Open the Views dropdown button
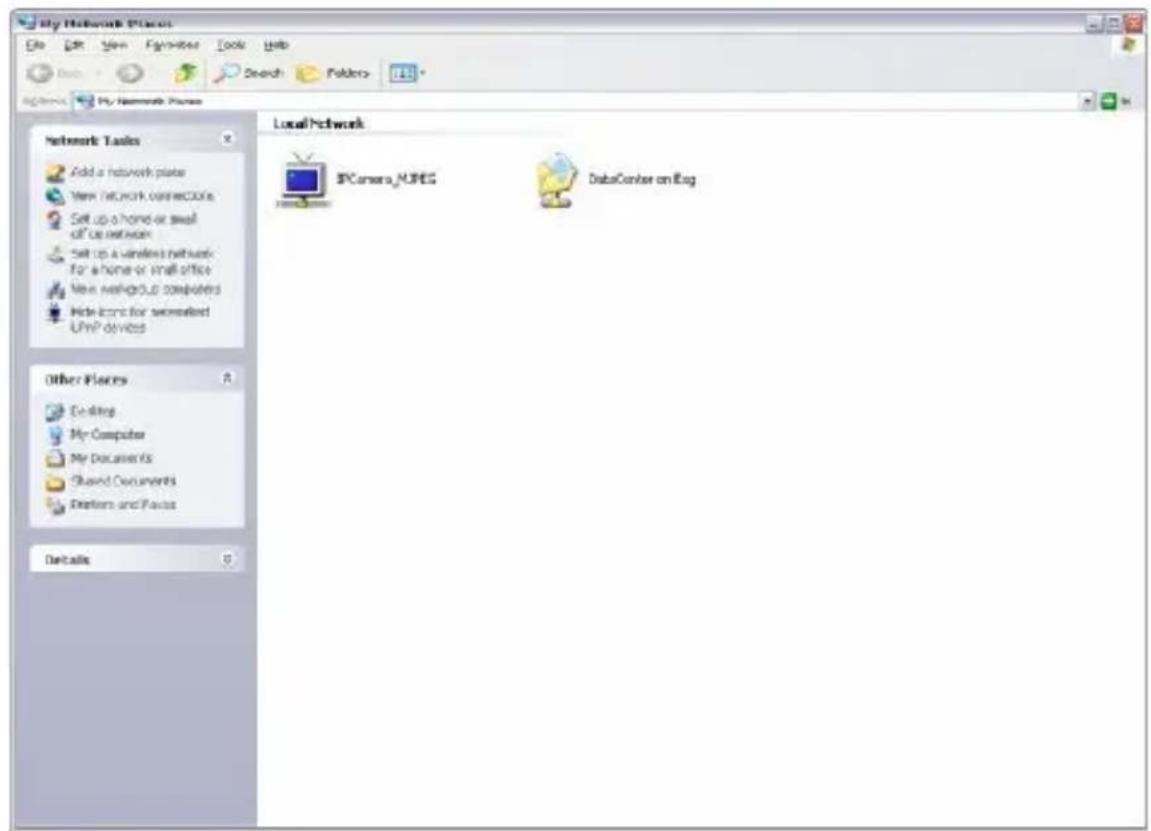This screenshot has height=831, width=1151. point(407,73)
